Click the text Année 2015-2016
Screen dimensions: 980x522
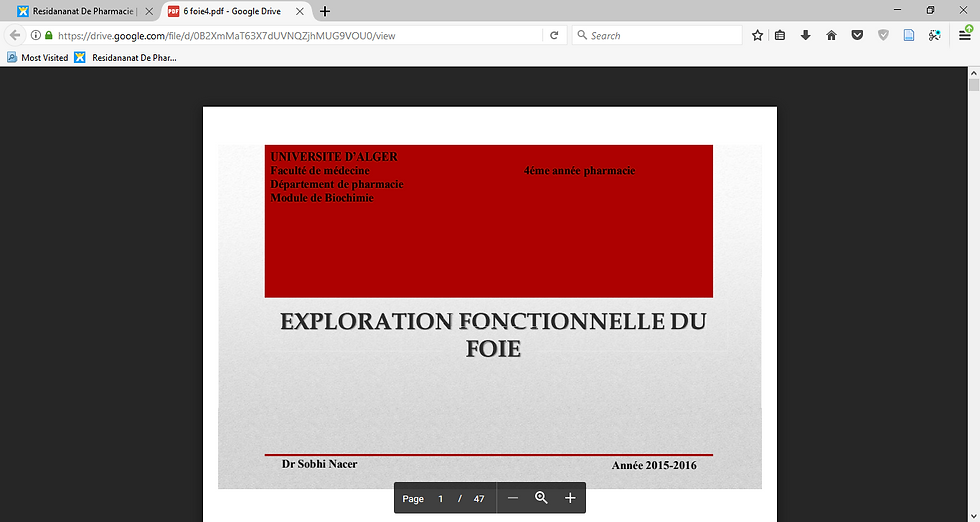point(654,465)
